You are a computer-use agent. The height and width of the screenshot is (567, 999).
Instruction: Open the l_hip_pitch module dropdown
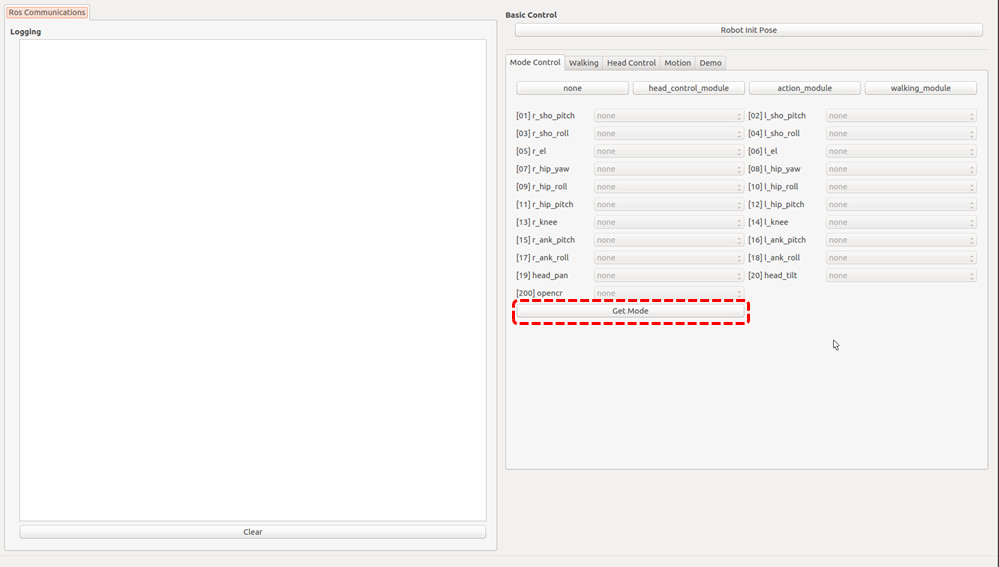[901, 205]
